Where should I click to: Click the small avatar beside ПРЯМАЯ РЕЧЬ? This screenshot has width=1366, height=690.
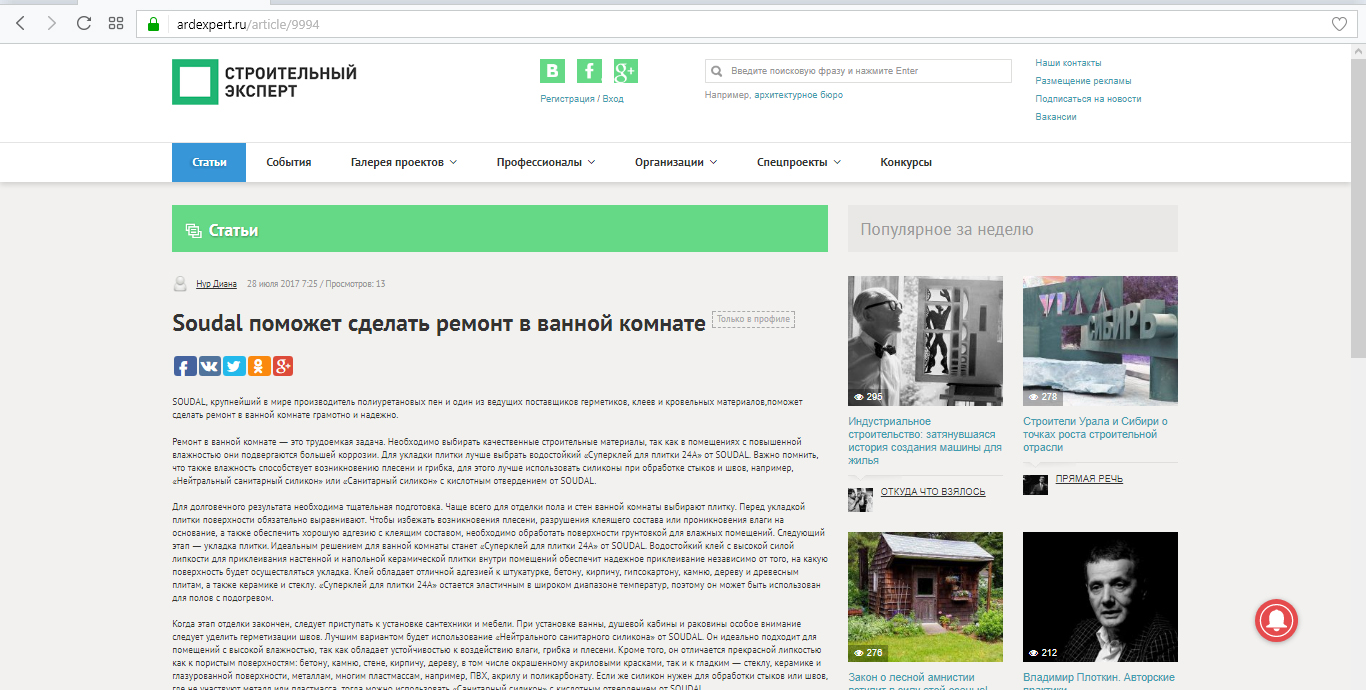click(x=1035, y=485)
